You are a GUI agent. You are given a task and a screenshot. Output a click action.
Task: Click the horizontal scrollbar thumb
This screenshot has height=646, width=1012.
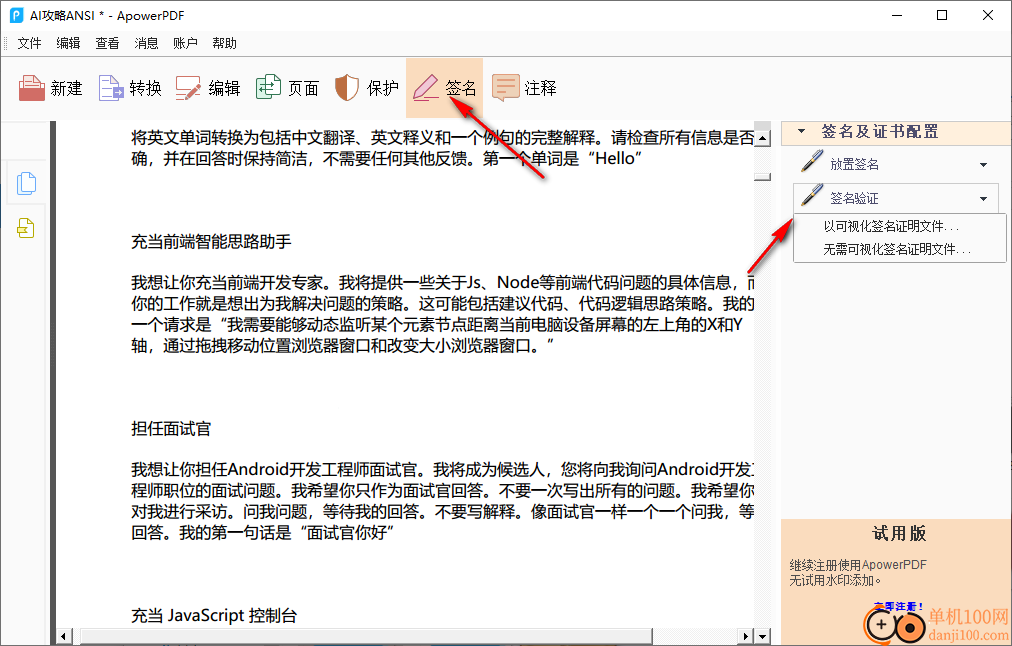coord(366,636)
